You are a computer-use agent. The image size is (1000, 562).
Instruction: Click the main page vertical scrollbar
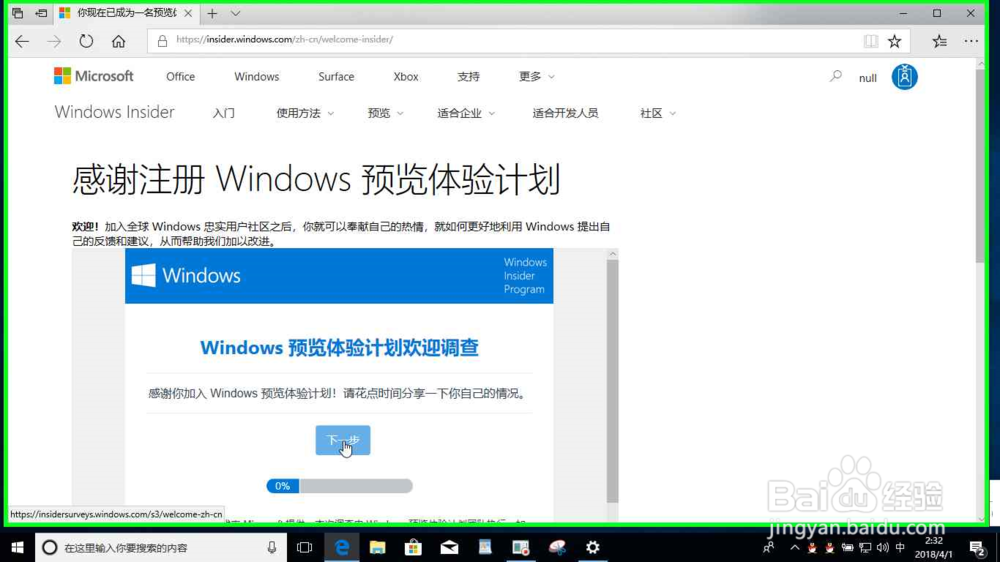tap(980, 166)
